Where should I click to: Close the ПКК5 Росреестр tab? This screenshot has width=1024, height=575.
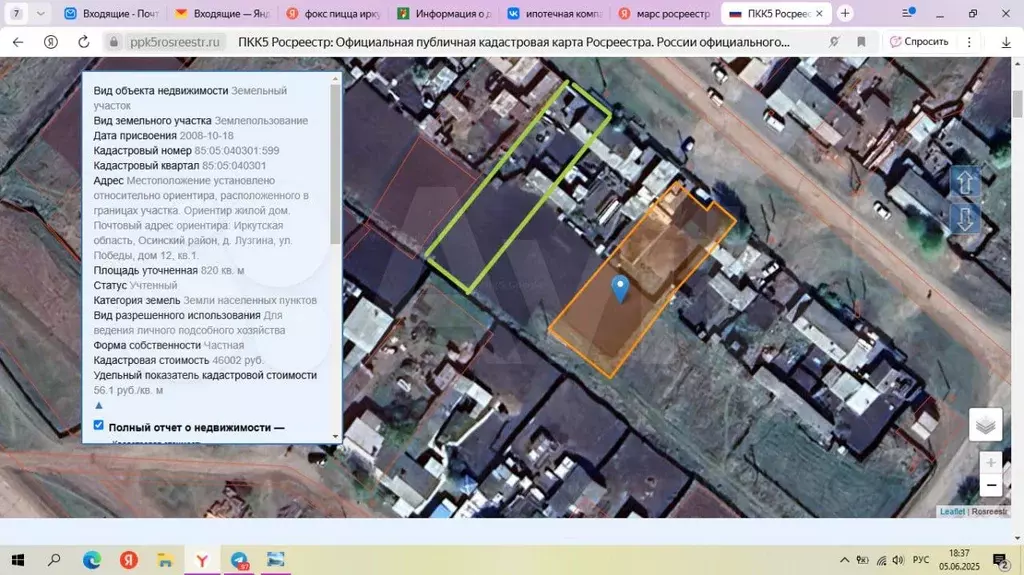pyautogui.click(x=819, y=13)
